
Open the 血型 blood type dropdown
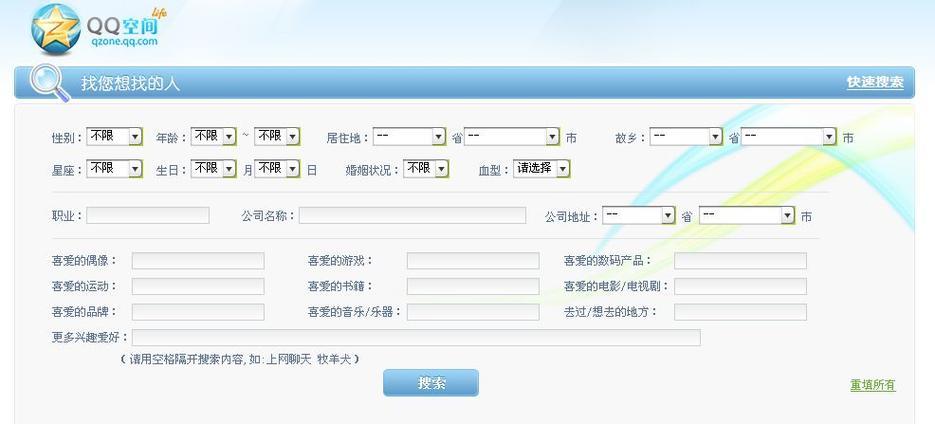[541, 169]
